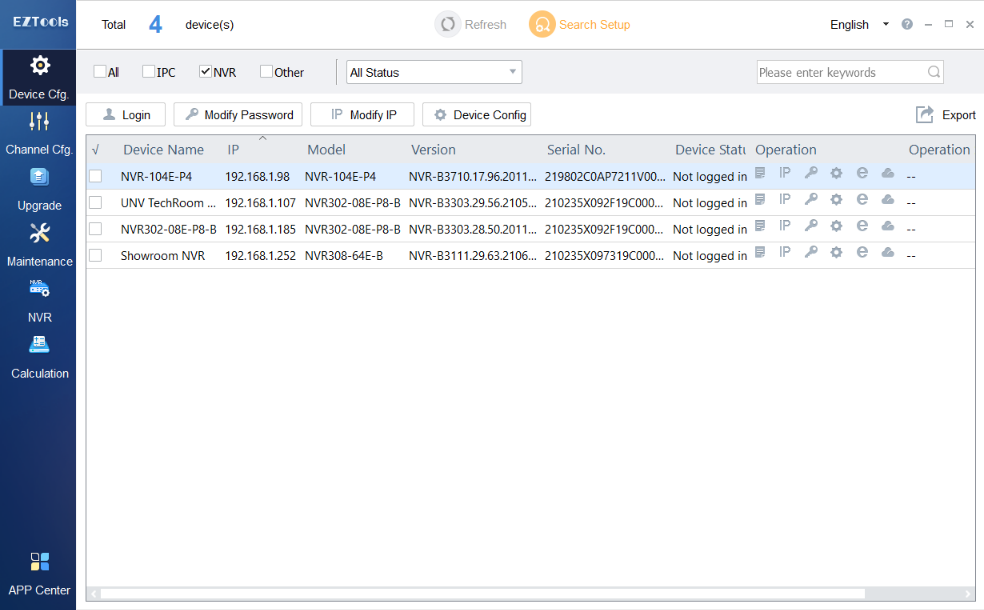Open the Channel Cfg. sidebar section
The width and height of the screenshot is (984, 610).
click(x=39, y=134)
